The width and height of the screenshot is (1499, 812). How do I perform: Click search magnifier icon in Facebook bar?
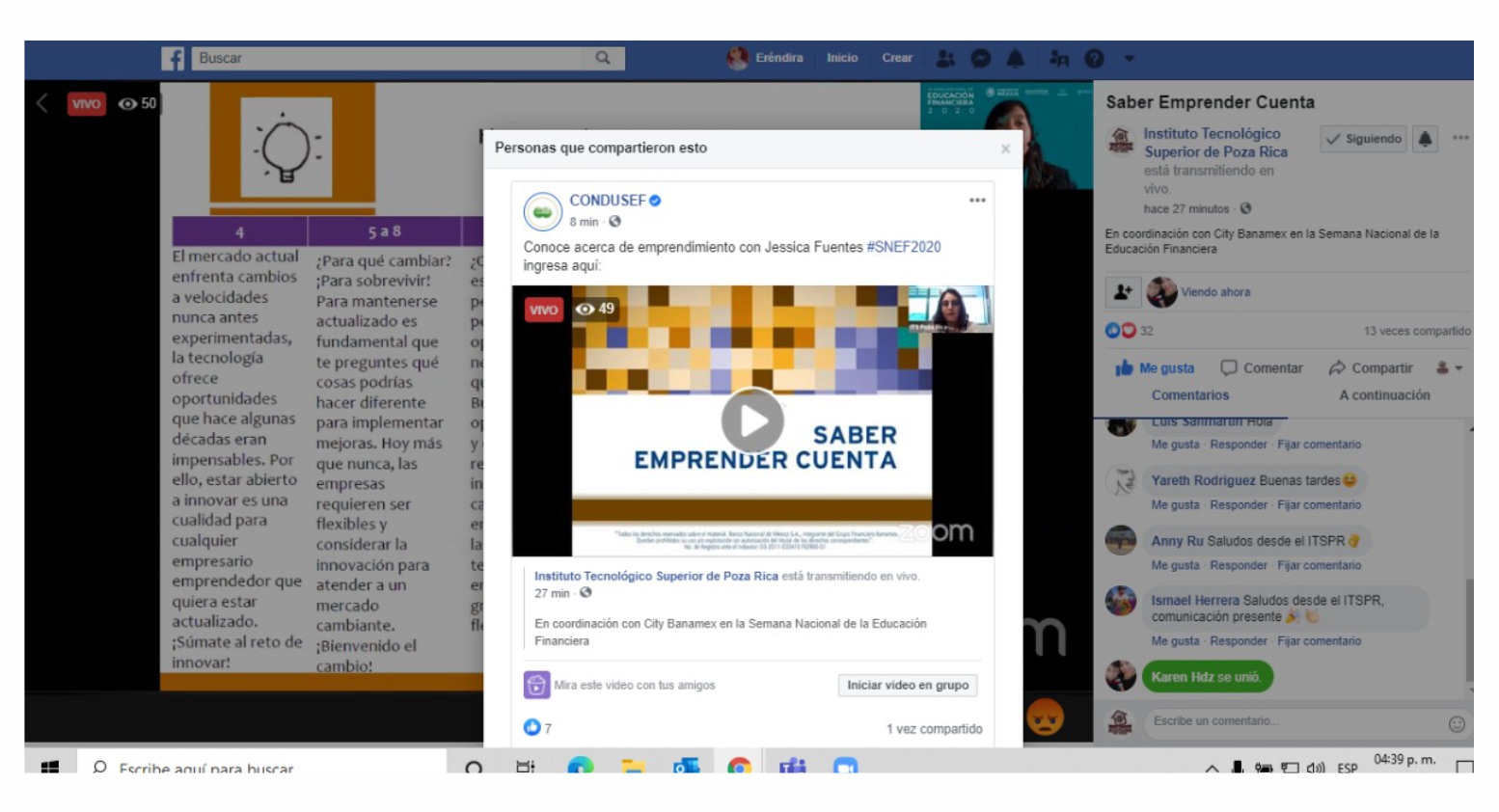pos(603,58)
